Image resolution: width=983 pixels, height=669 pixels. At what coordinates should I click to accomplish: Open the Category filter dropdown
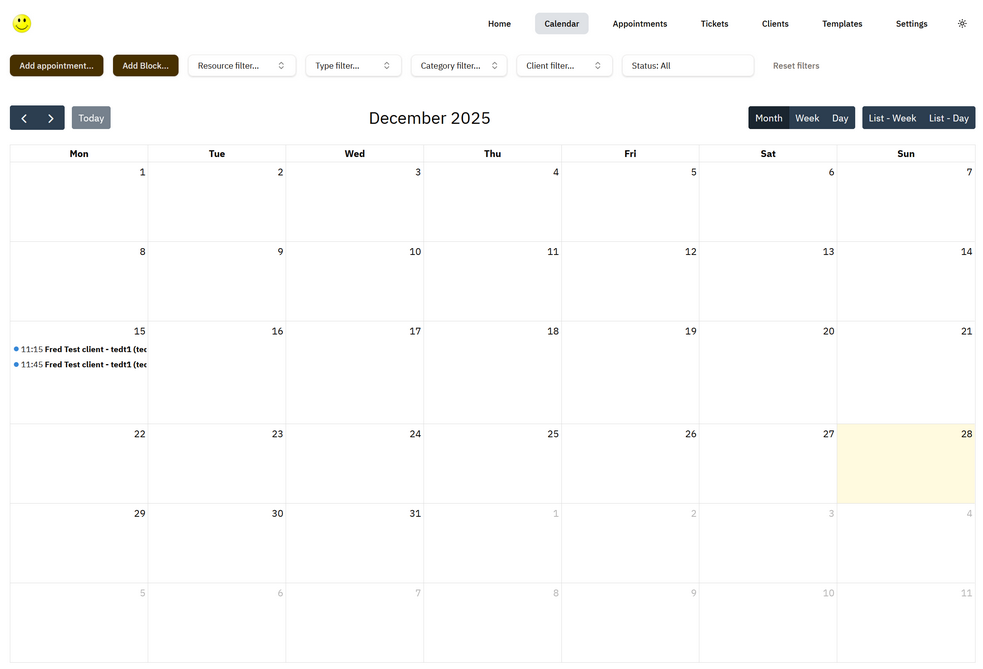pyautogui.click(x=458, y=66)
